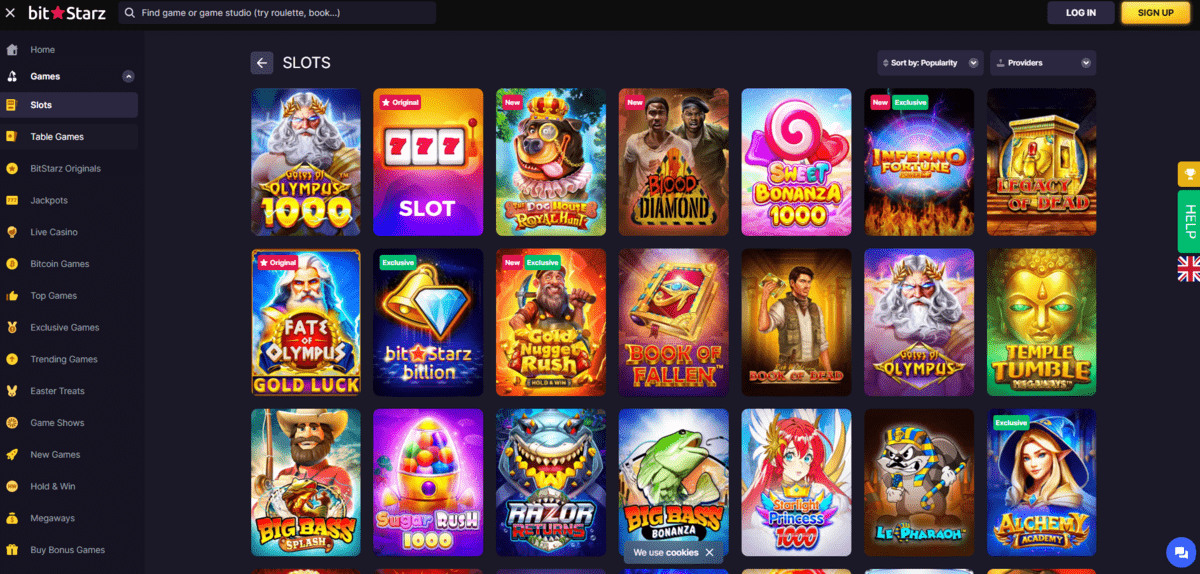Open the Sort by Popularity dropdown
The height and width of the screenshot is (574, 1200).
[930, 63]
